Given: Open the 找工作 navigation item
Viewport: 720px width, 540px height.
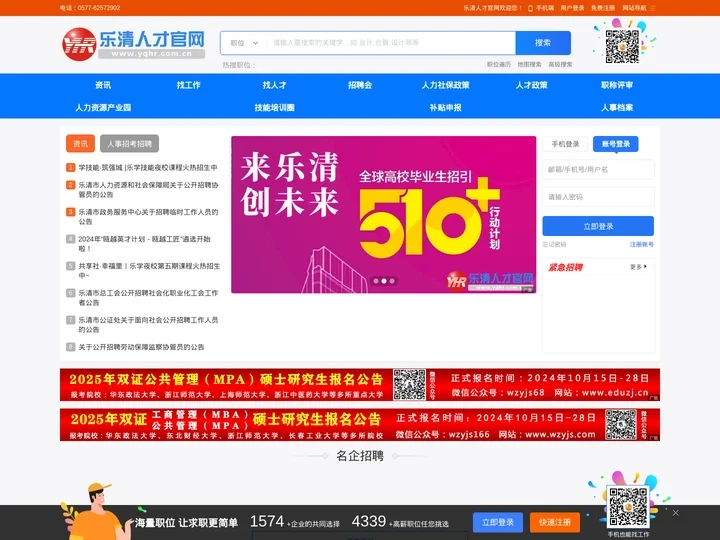Looking at the screenshot, I should coord(188,85).
